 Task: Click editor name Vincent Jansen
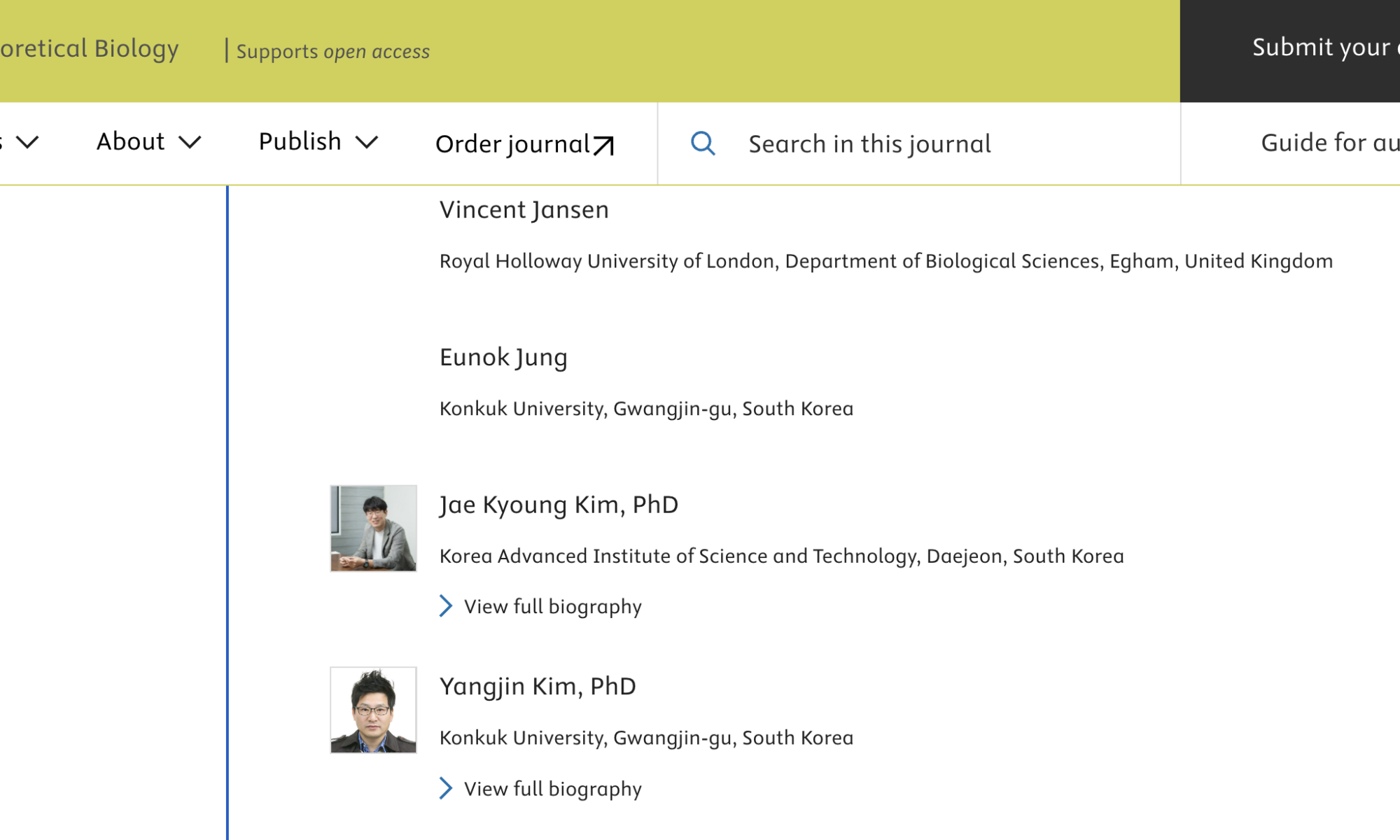pos(524,209)
